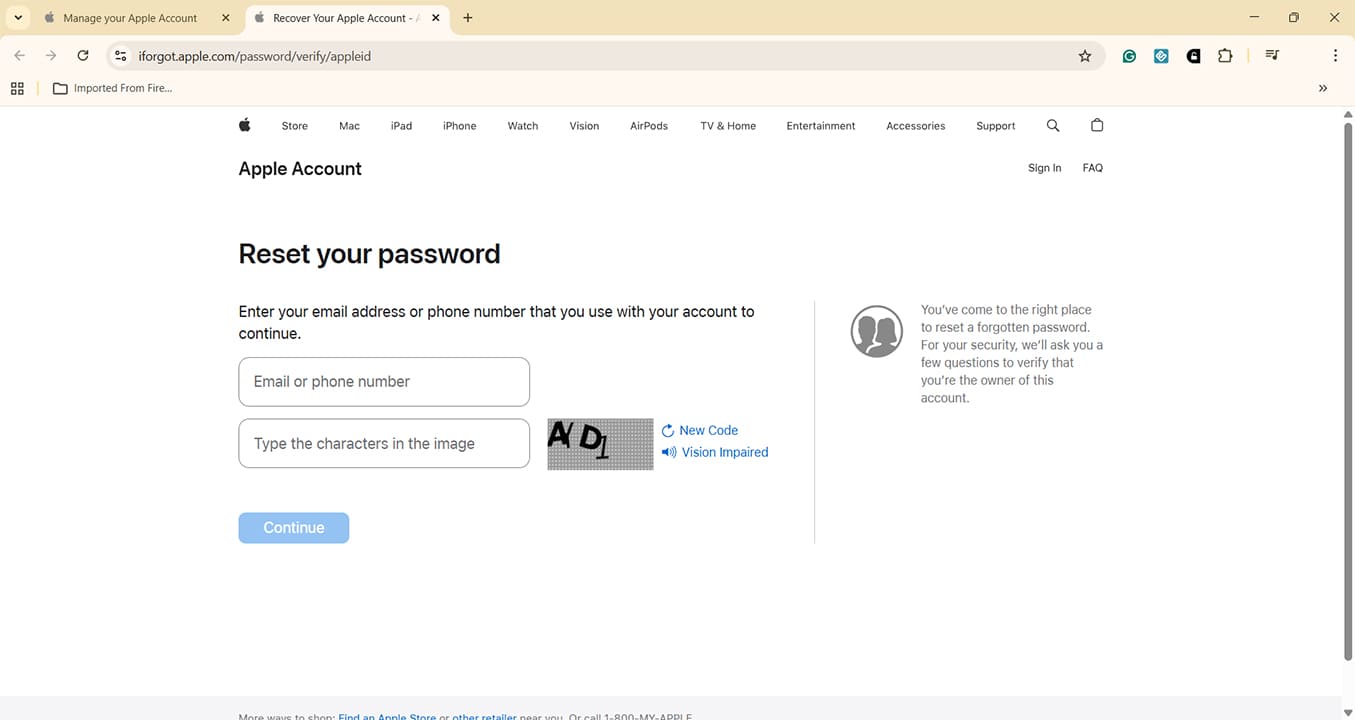Click the Apple Account heading link

click(300, 169)
